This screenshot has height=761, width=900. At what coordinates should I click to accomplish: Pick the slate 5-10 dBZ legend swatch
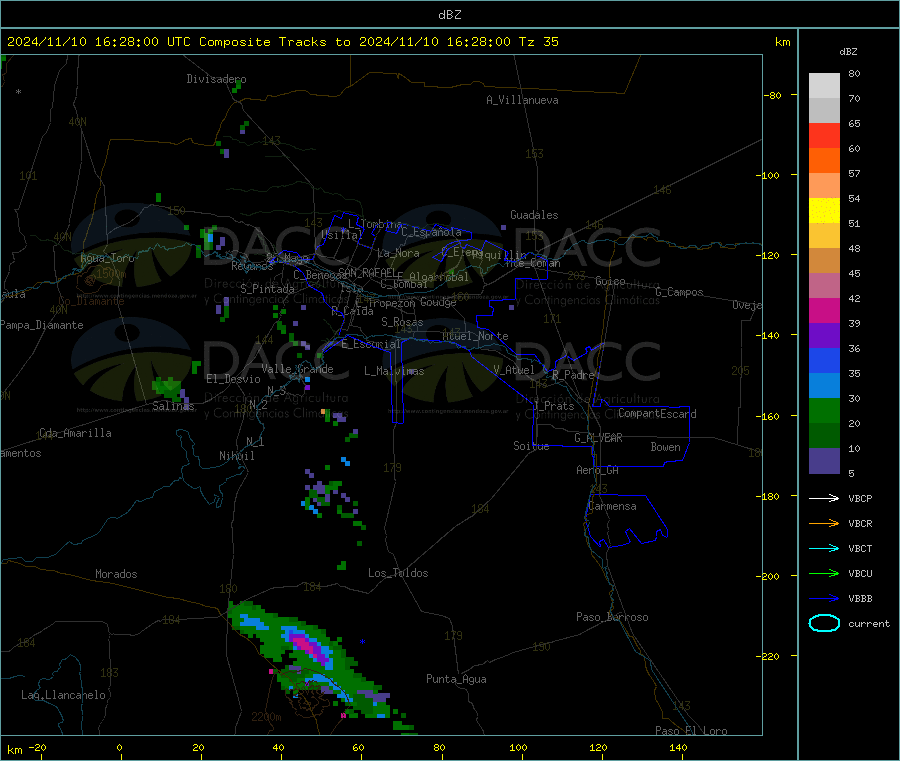[824, 461]
